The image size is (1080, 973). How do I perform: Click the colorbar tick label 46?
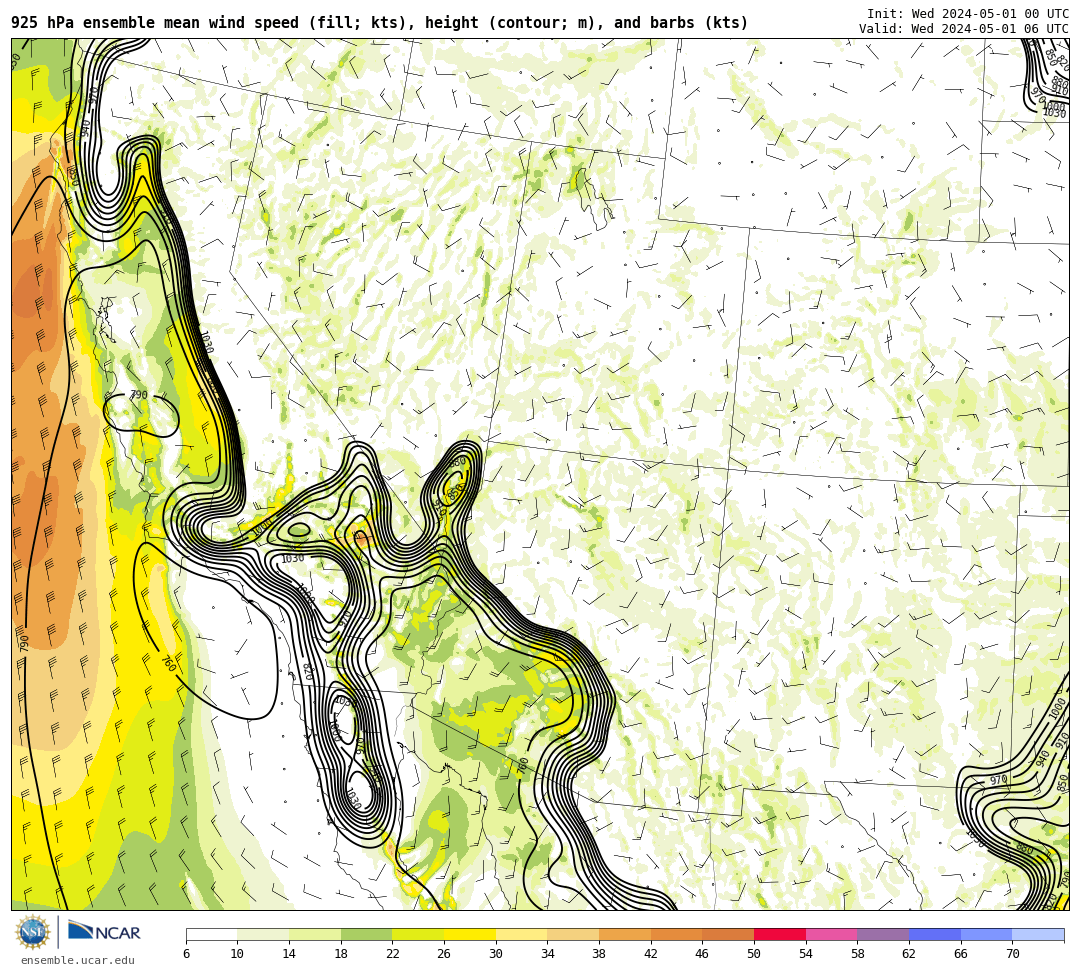(x=703, y=954)
